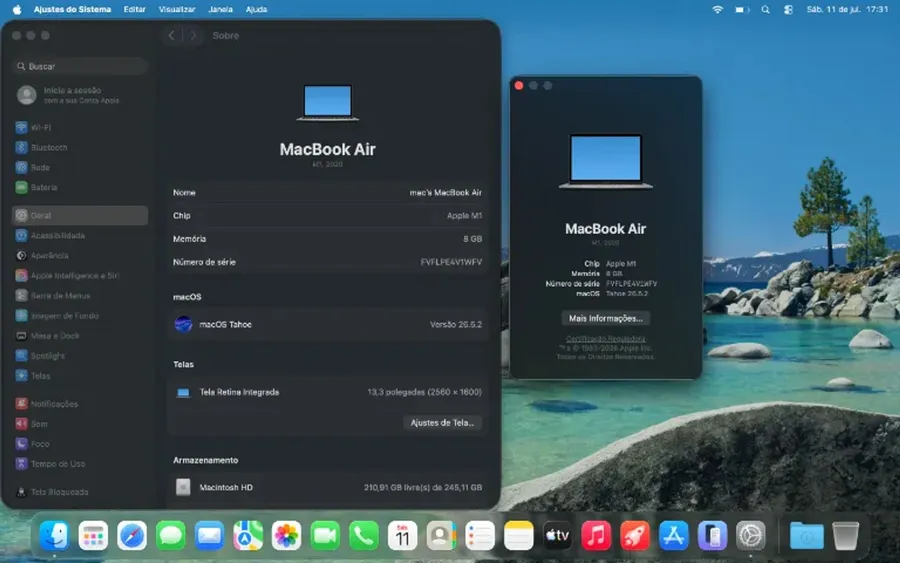Screen dimensions: 900x563
Task: Click the Macintosh HD storage row
Action: [327, 487]
